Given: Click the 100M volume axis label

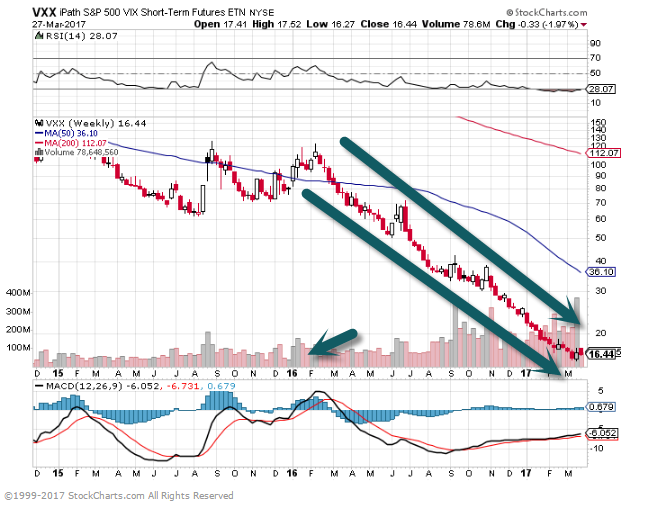Looking at the screenshot, I should 19,347.
